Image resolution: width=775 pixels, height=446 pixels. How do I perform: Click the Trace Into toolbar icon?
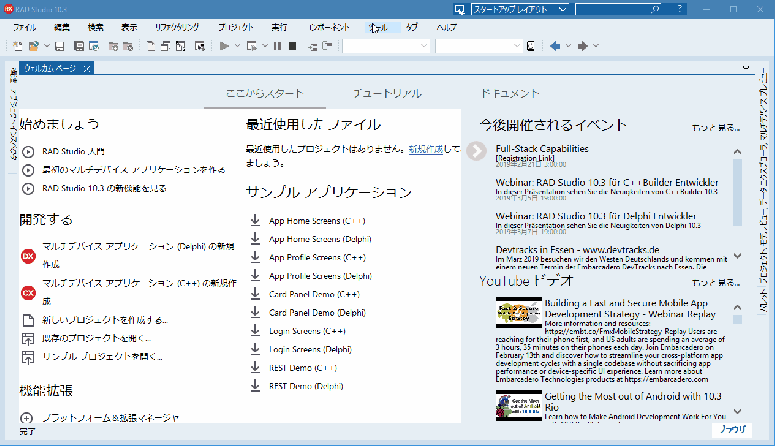click(312, 46)
